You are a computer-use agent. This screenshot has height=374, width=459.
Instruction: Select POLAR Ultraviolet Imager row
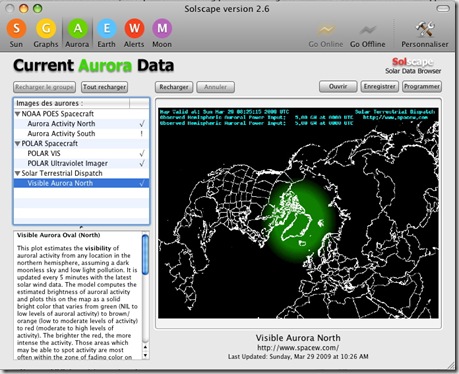(x=81, y=164)
